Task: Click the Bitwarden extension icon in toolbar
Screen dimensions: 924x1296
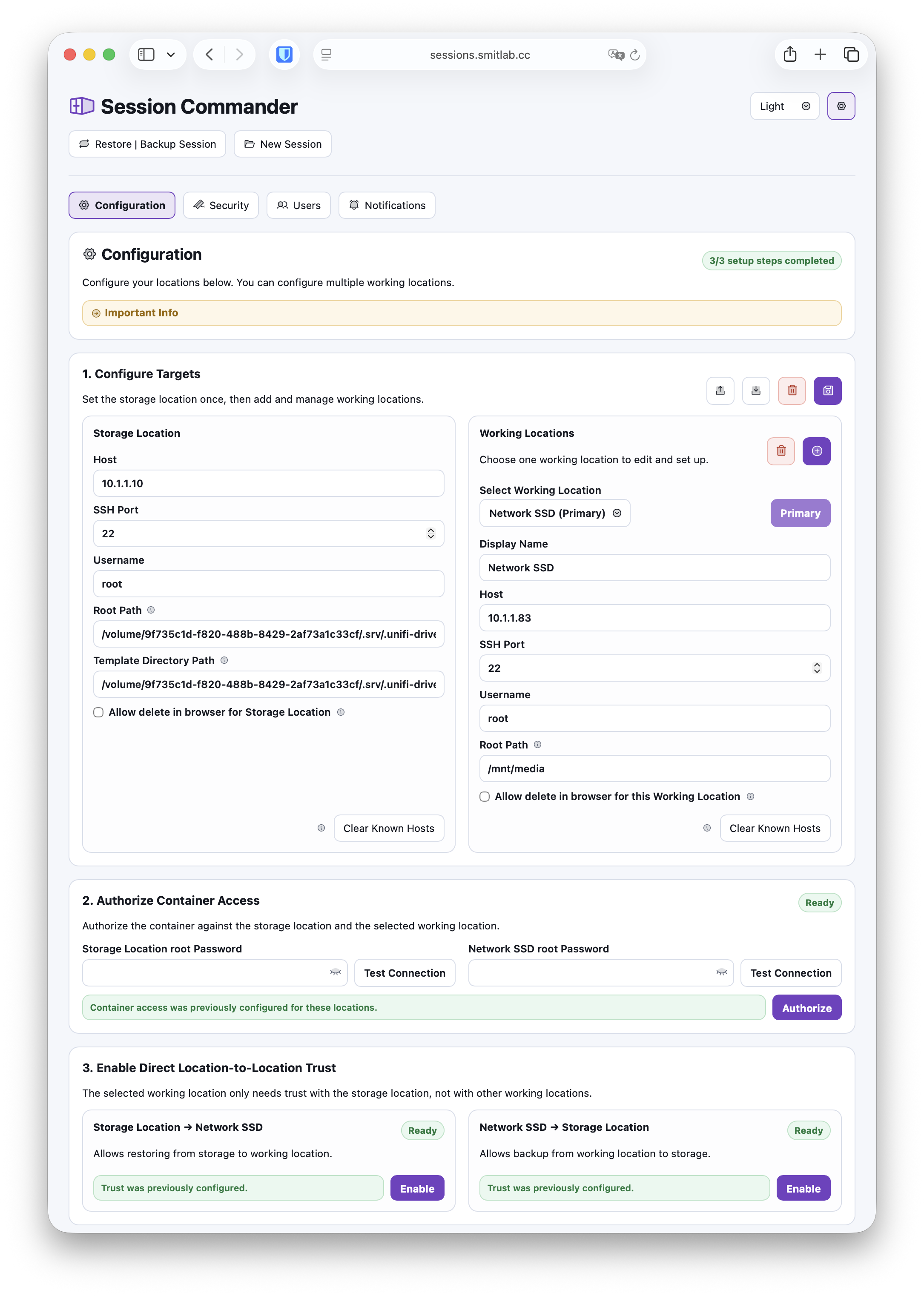Action: [x=284, y=54]
